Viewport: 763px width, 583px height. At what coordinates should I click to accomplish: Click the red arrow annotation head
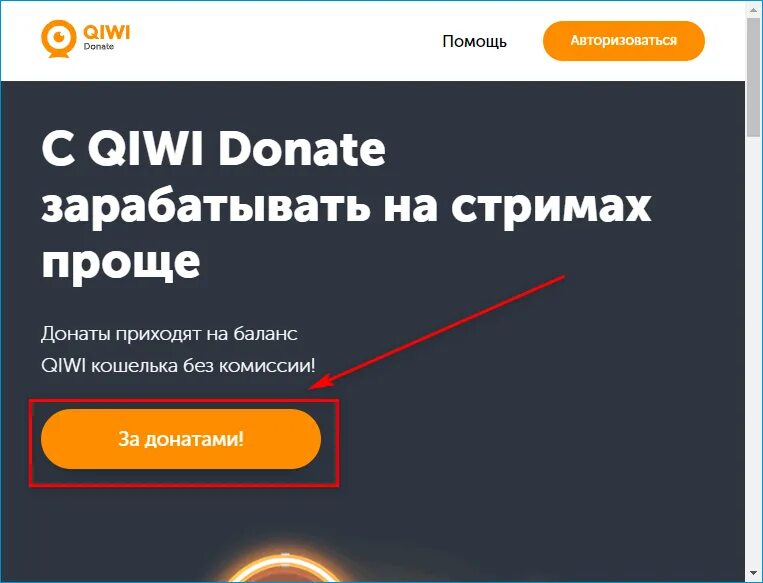[322, 382]
